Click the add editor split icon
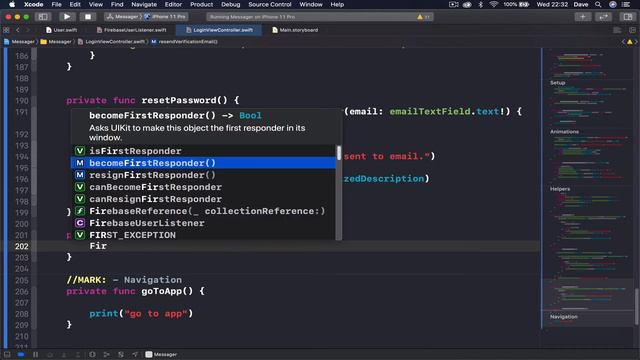This screenshot has height=360, width=640. point(632,30)
